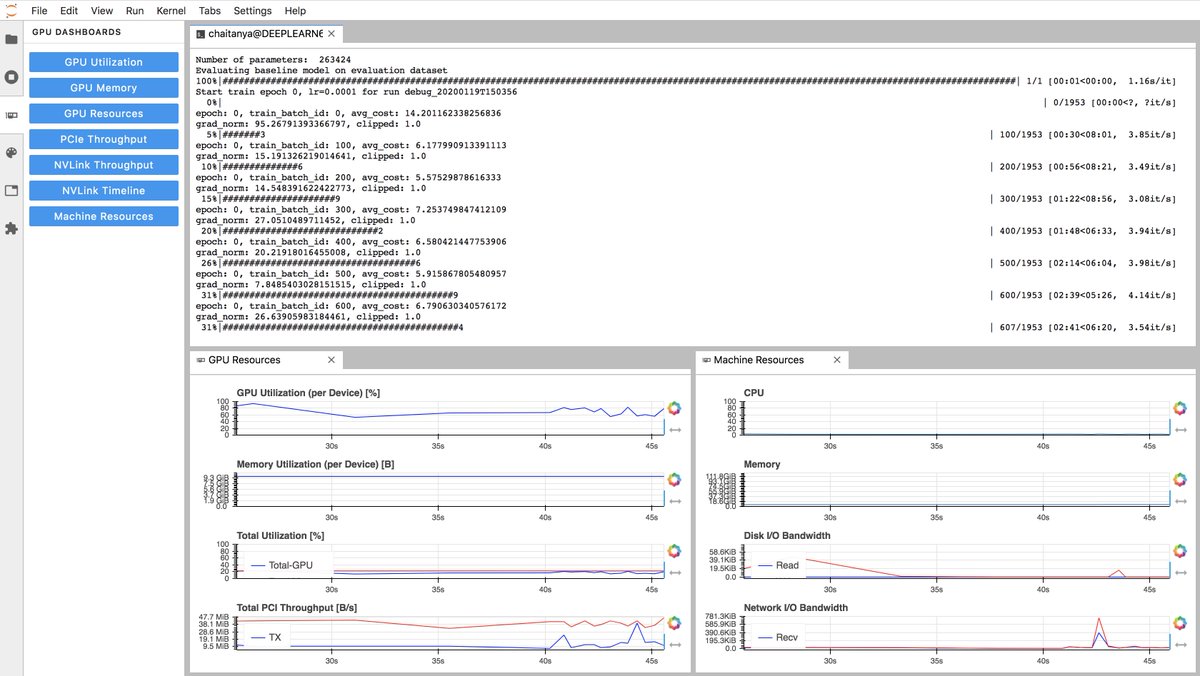Click the 'Start train epoch 0' terminal line
The image size is (1200, 676).
tap(356, 92)
